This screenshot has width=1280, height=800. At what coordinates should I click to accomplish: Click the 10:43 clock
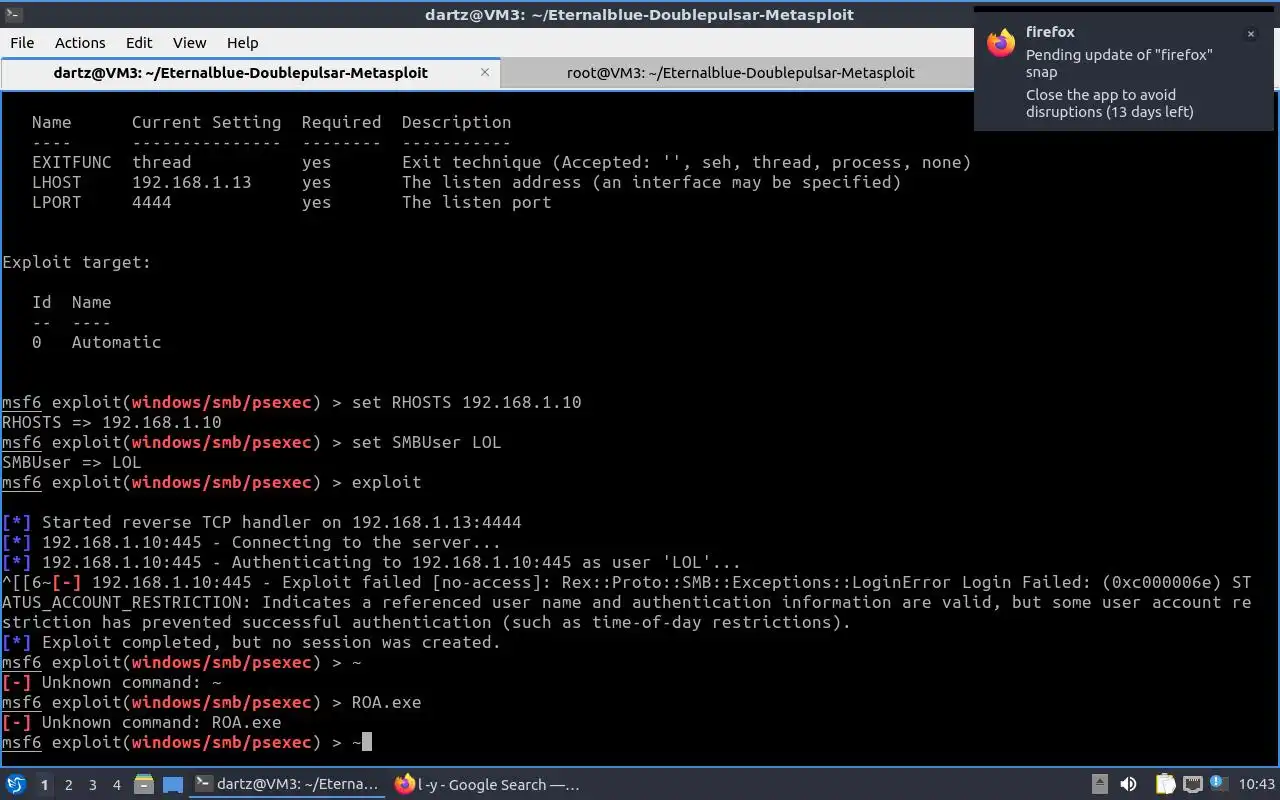point(1257,785)
